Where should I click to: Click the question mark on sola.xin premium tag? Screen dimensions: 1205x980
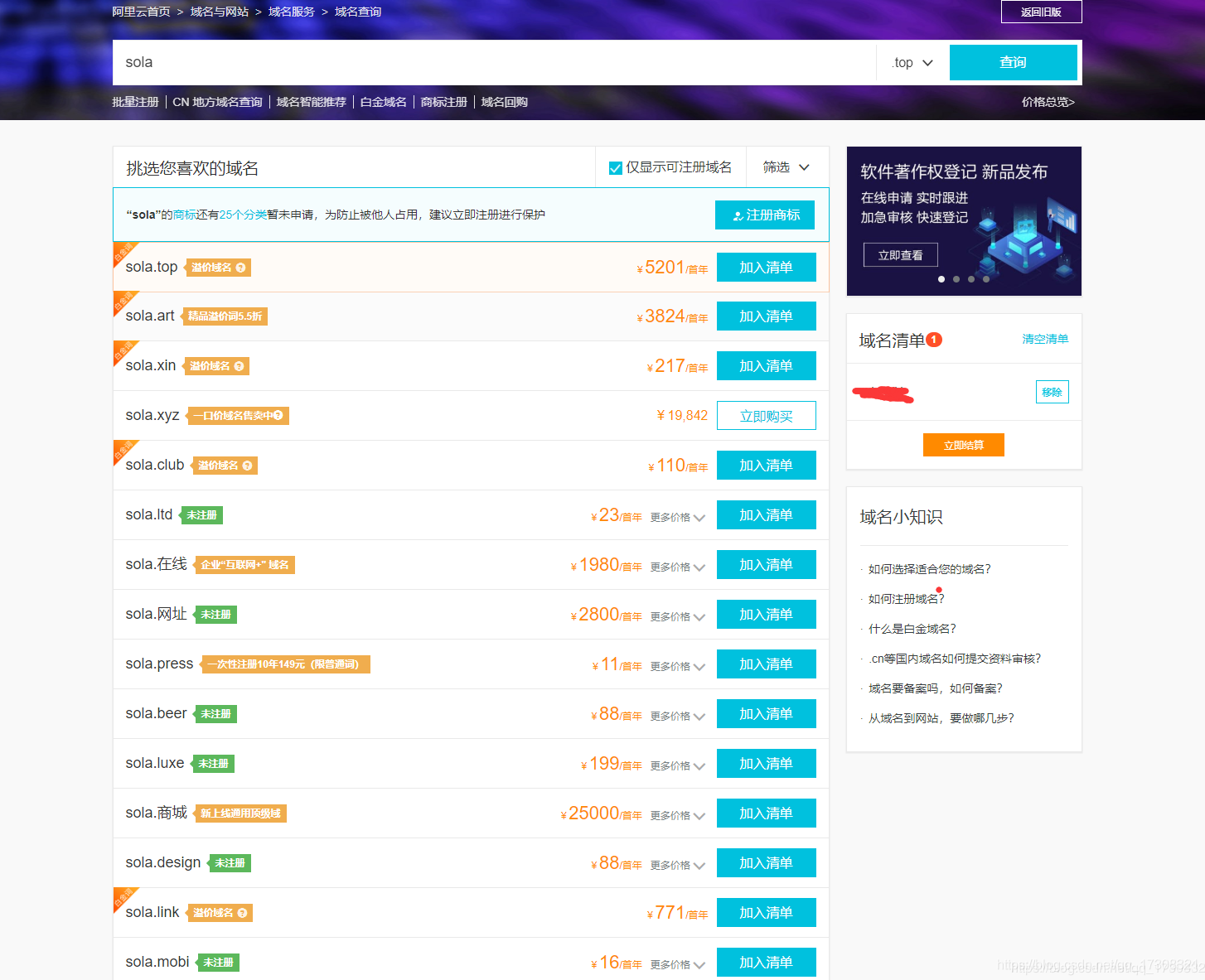coord(239,365)
